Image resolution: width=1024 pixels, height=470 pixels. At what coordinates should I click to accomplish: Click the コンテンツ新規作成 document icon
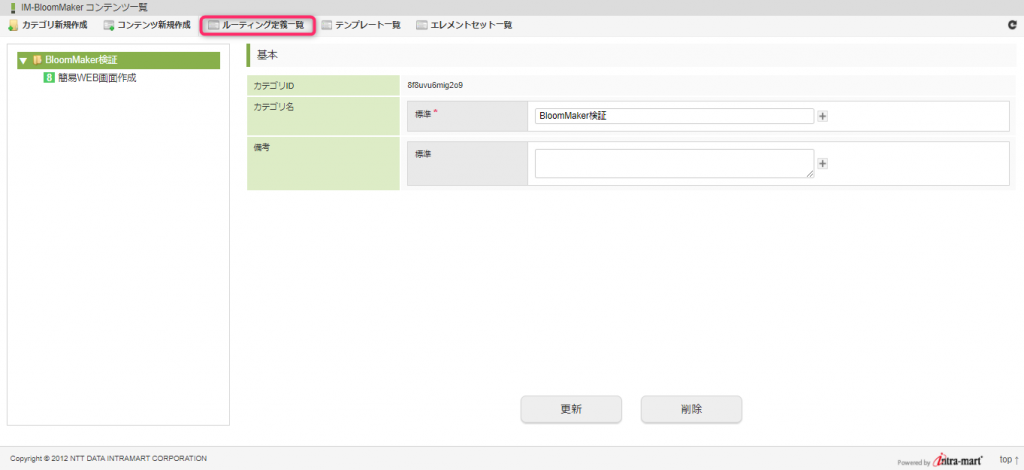(x=109, y=25)
